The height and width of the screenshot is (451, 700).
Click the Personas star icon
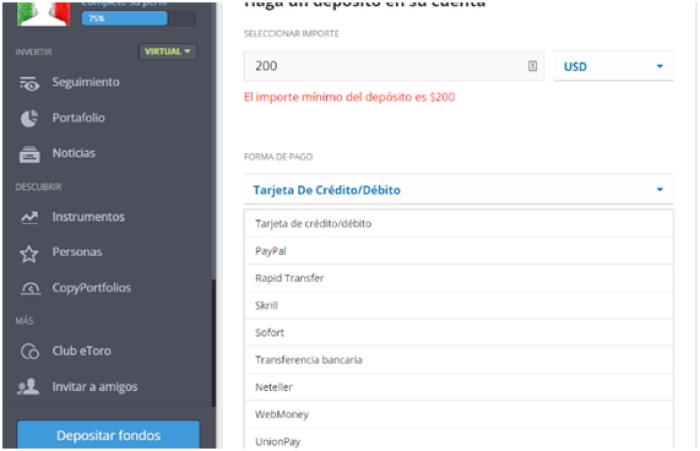click(x=29, y=253)
